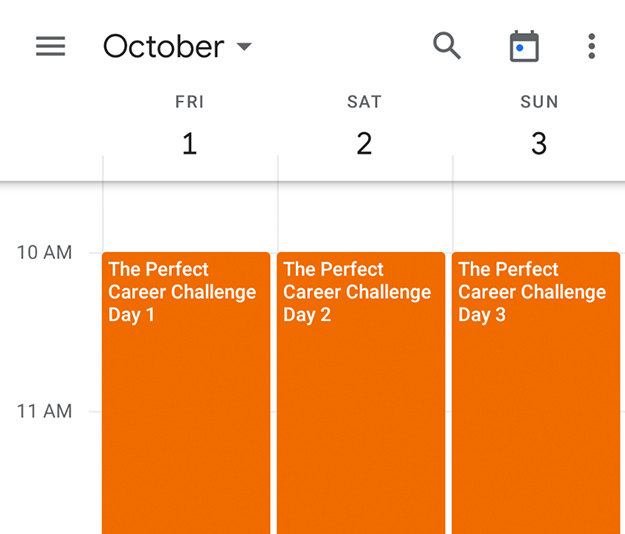Click the 11 AM time label
Screen dimensions: 625x534
tap(44, 411)
